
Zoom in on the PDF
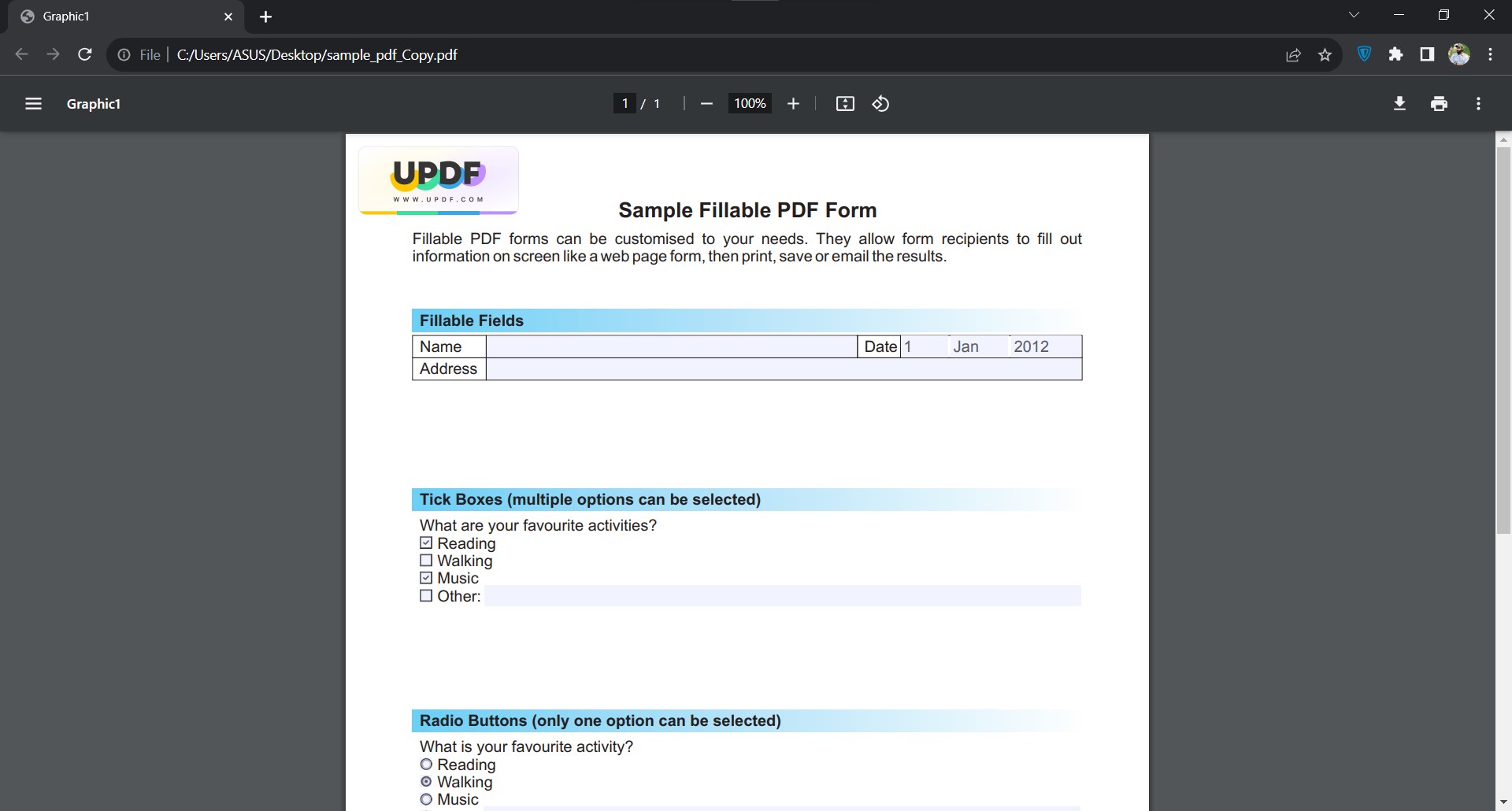point(793,103)
